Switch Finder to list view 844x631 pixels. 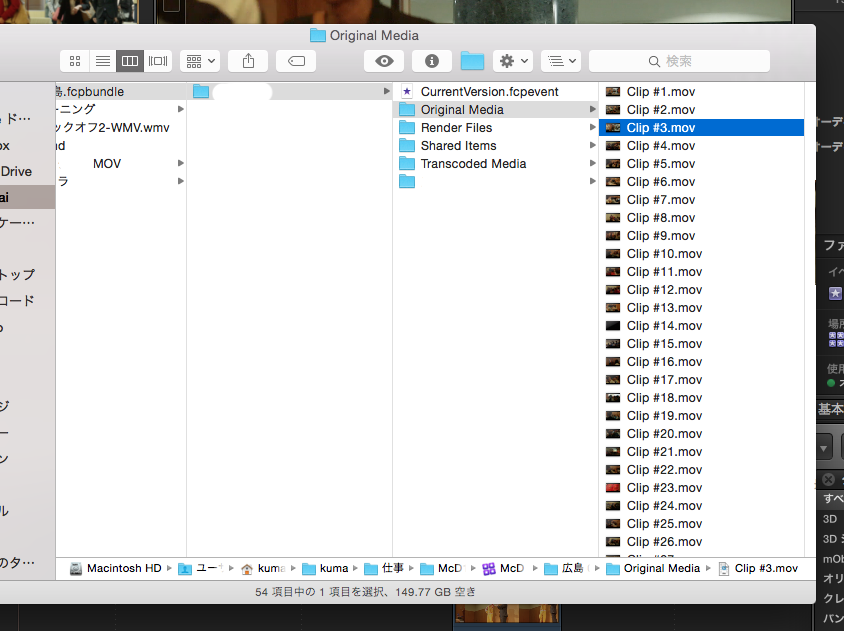(x=103, y=61)
